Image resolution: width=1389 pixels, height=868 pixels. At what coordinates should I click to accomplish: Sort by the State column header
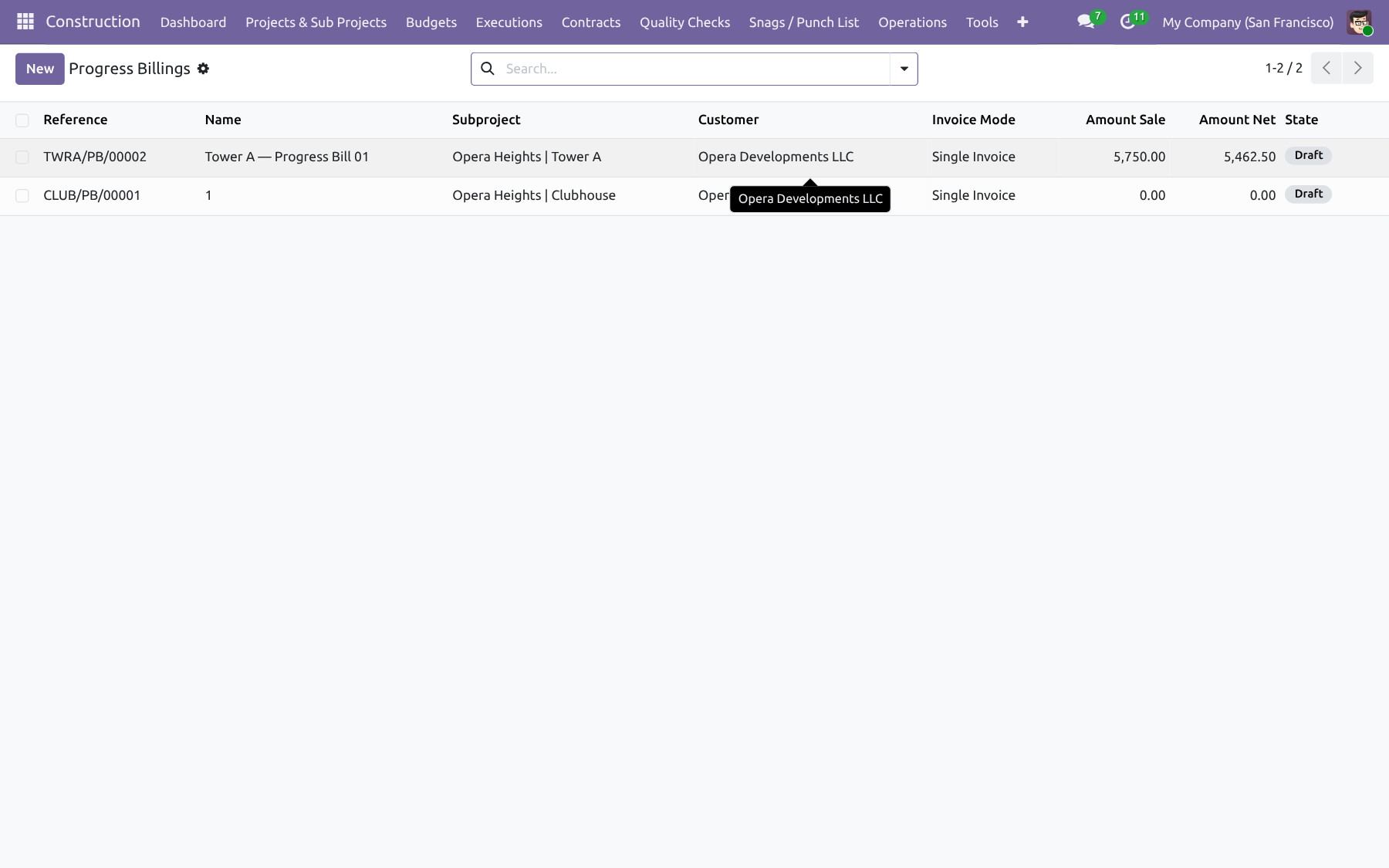tap(1301, 120)
